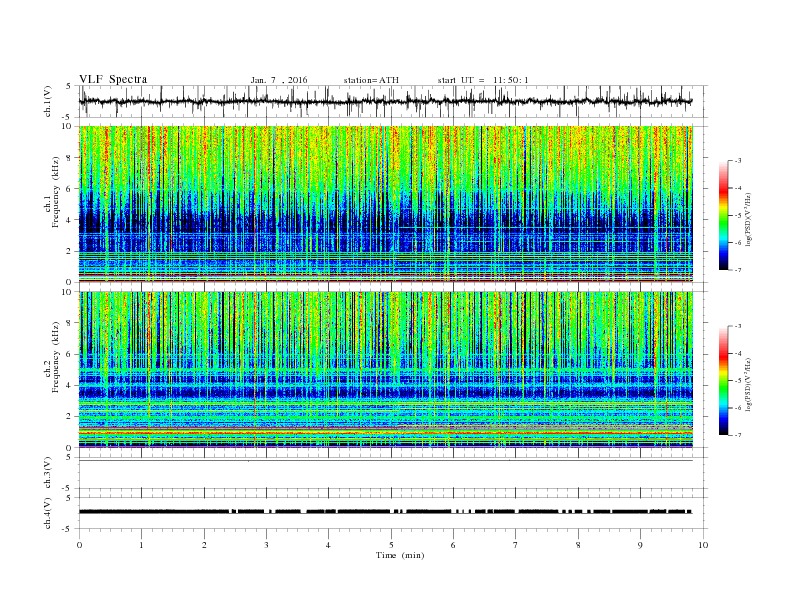Click the thick black ch.4 signal trace

tap(385, 512)
